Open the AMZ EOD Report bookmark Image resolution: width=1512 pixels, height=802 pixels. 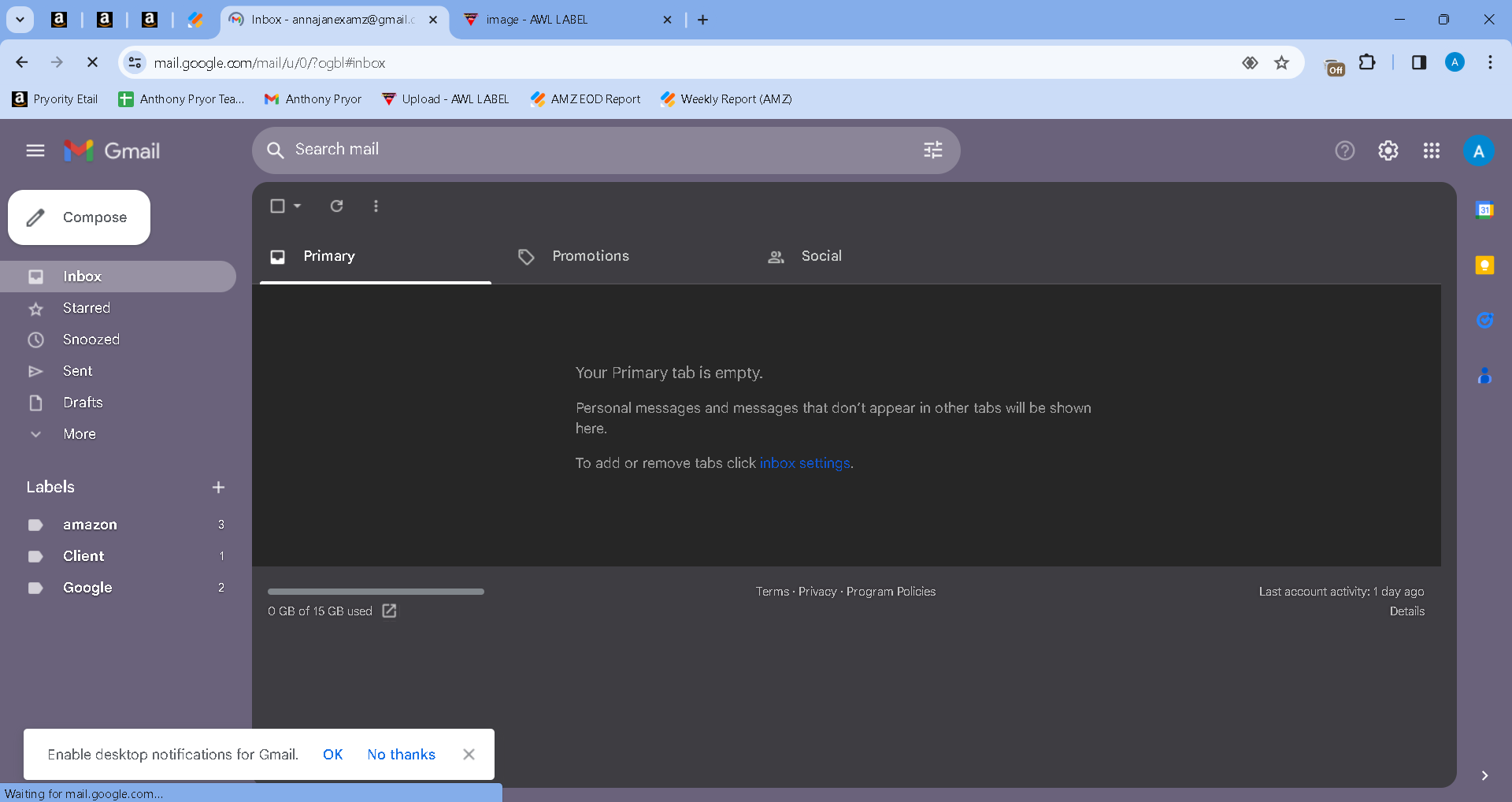(x=585, y=99)
